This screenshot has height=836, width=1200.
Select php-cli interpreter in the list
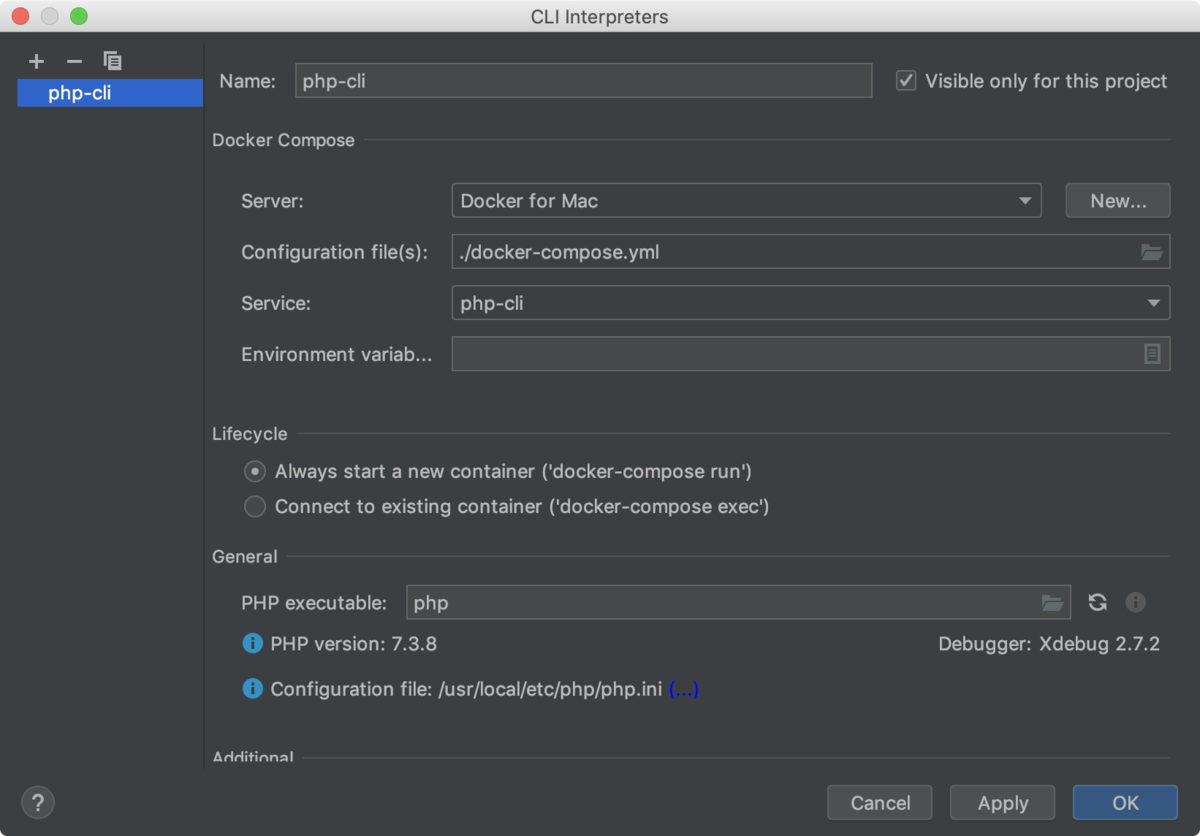[110, 94]
